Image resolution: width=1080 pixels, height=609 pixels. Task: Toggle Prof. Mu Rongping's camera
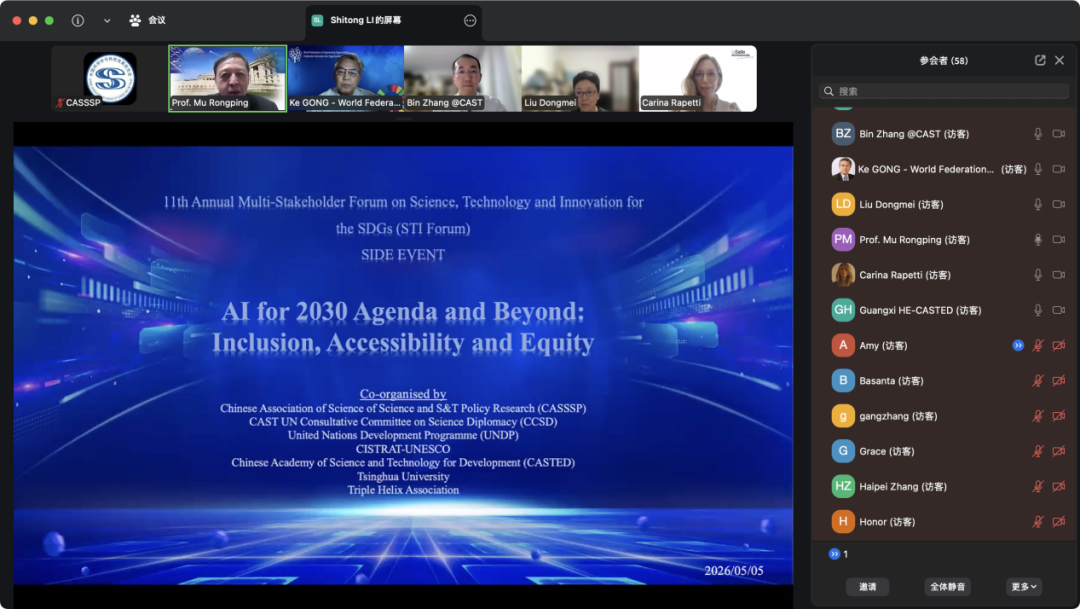coord(1059,239)
